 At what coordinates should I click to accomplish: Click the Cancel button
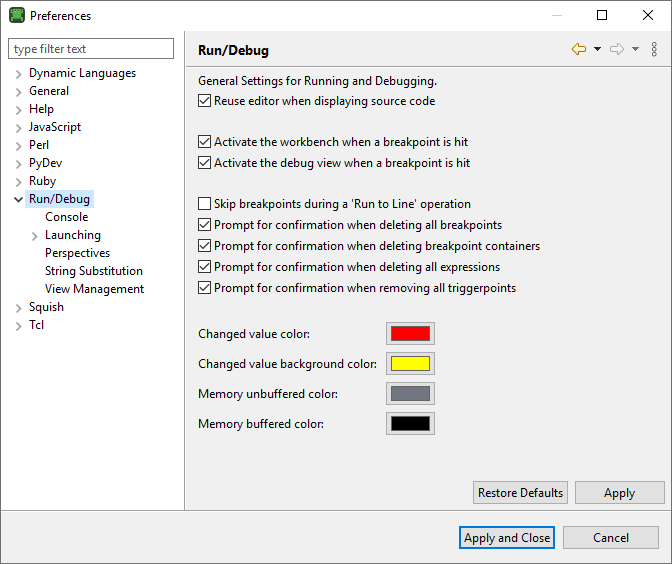click(611, 537)
